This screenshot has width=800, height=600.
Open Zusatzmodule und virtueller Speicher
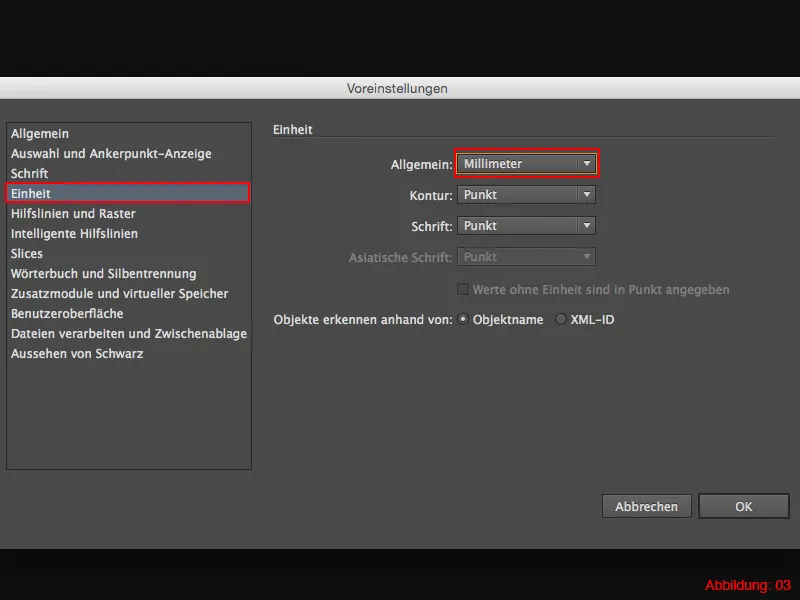[x=129, y=293]
